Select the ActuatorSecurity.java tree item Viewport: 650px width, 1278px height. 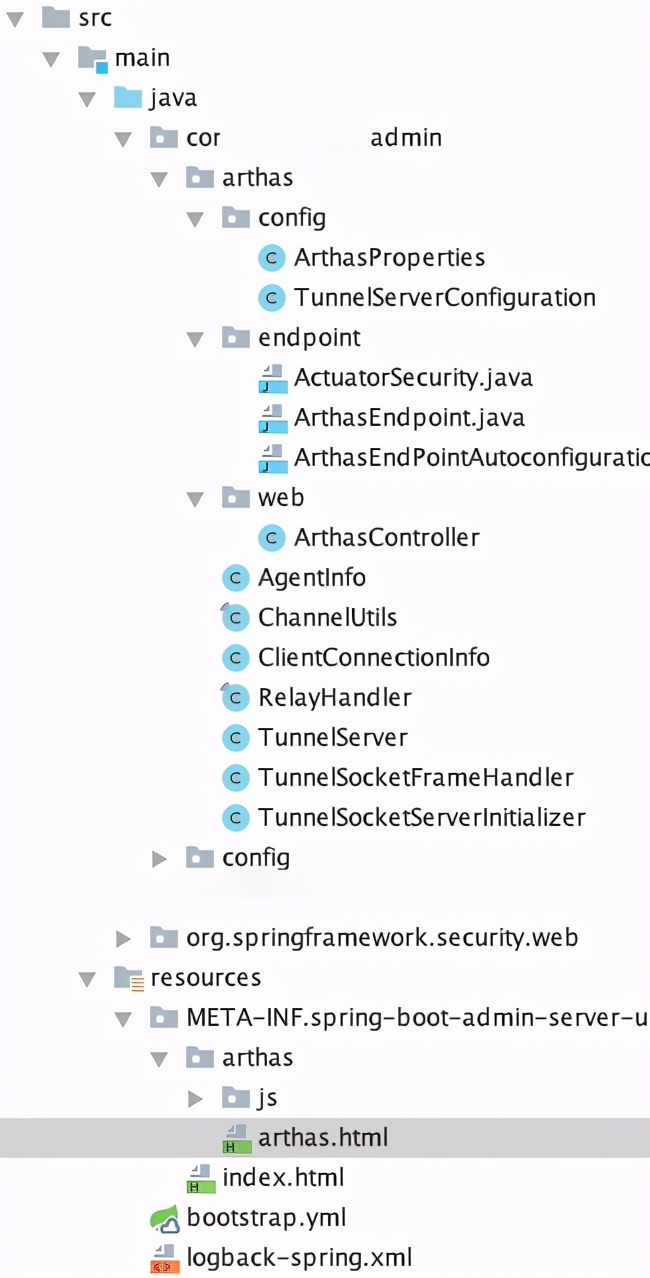413,377
